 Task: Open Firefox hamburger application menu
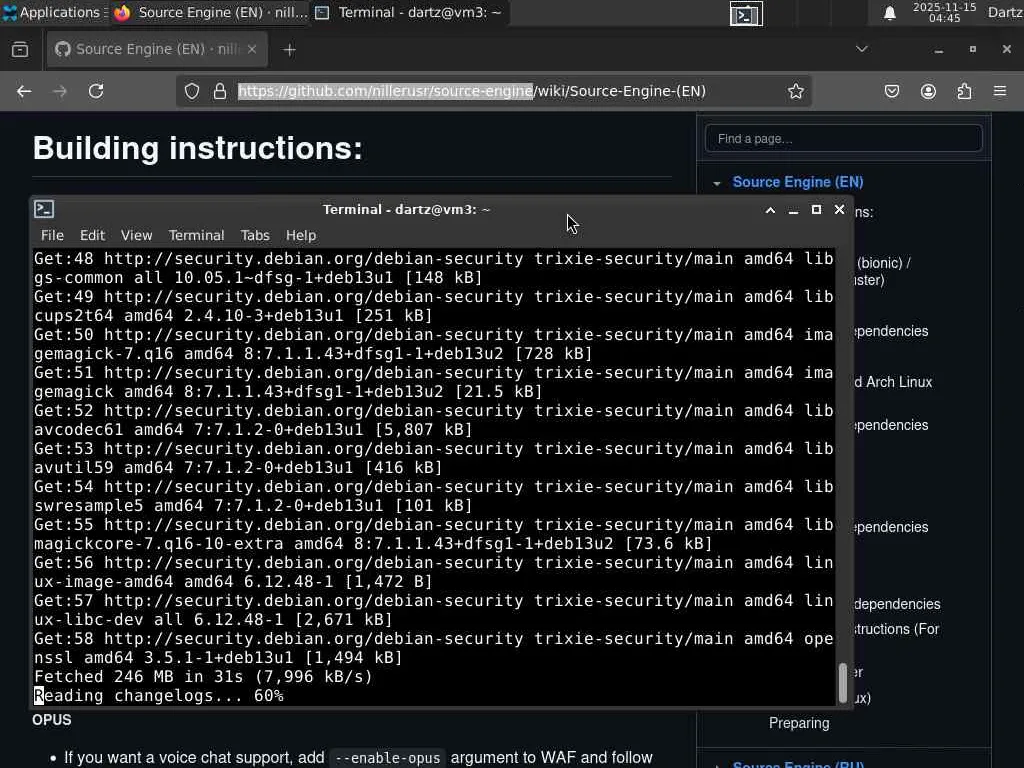[1000, 91]
